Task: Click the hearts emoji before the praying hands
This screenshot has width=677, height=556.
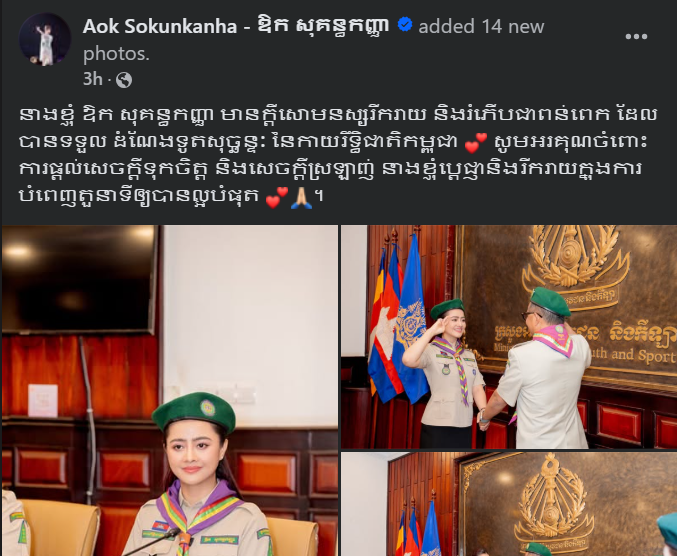Action: point(277,198)
